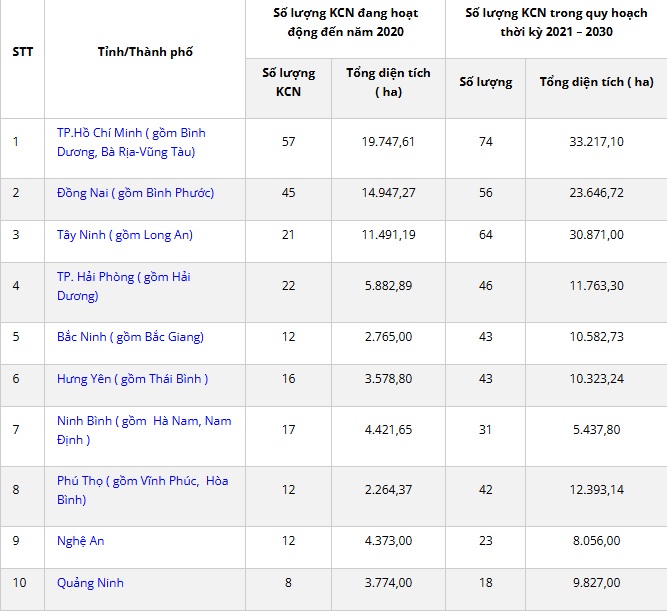Select the value 3.578,80

click(388, 378)
